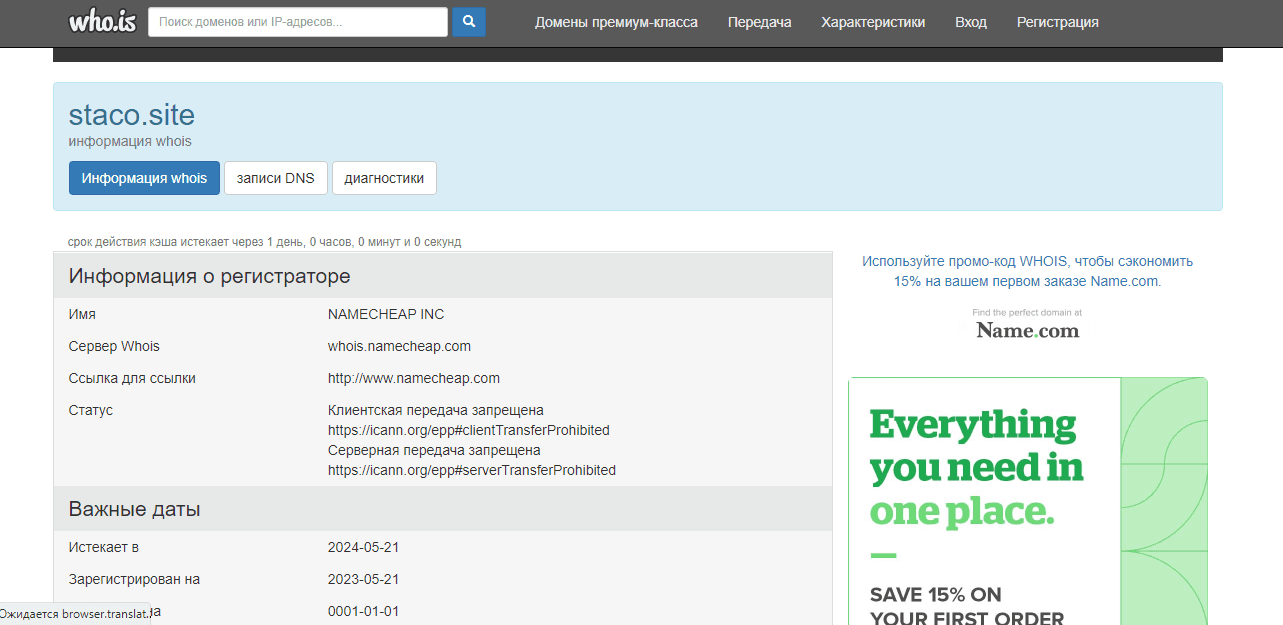
Task: Open the Домены премиум-класса menu item
Action: [616, 22]
